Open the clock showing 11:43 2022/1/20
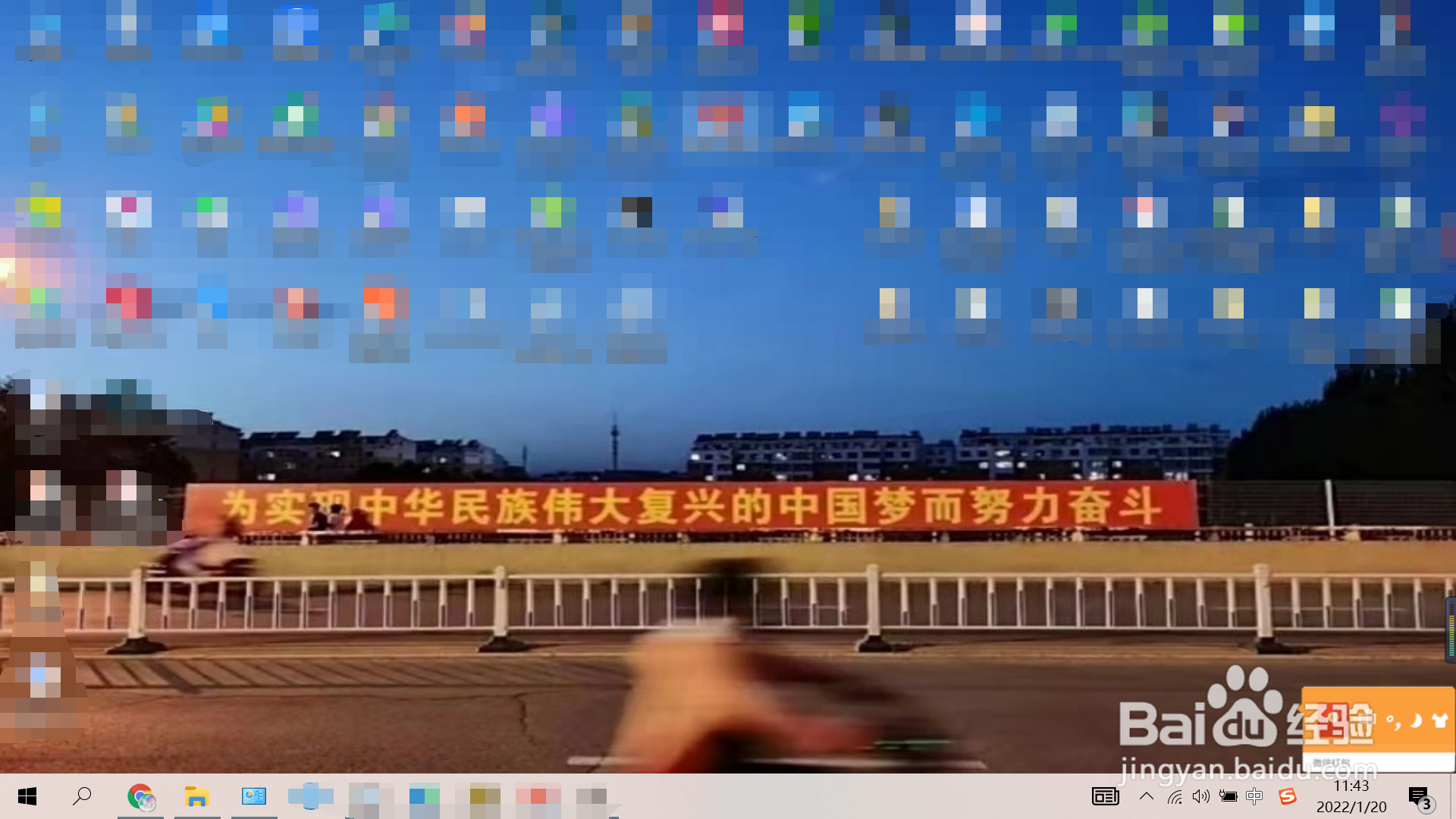The height and width of the screenshot is (819, 1456). click(1351, 796)
